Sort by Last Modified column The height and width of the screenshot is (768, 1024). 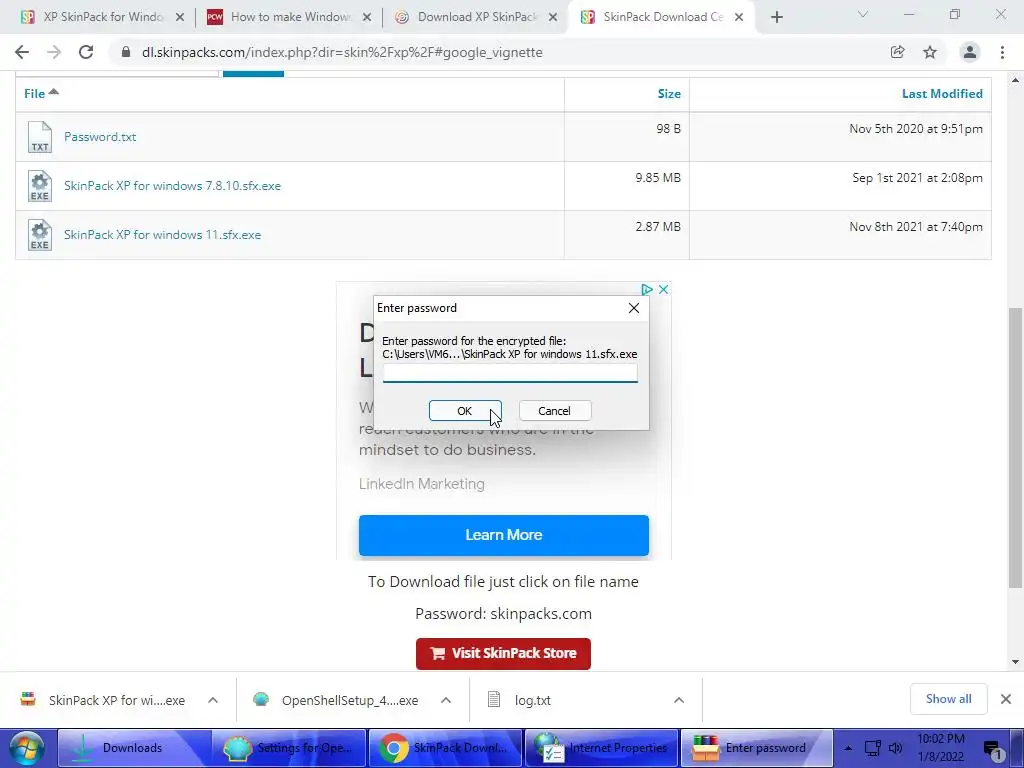pyautogui.click(x=942, y=93)
